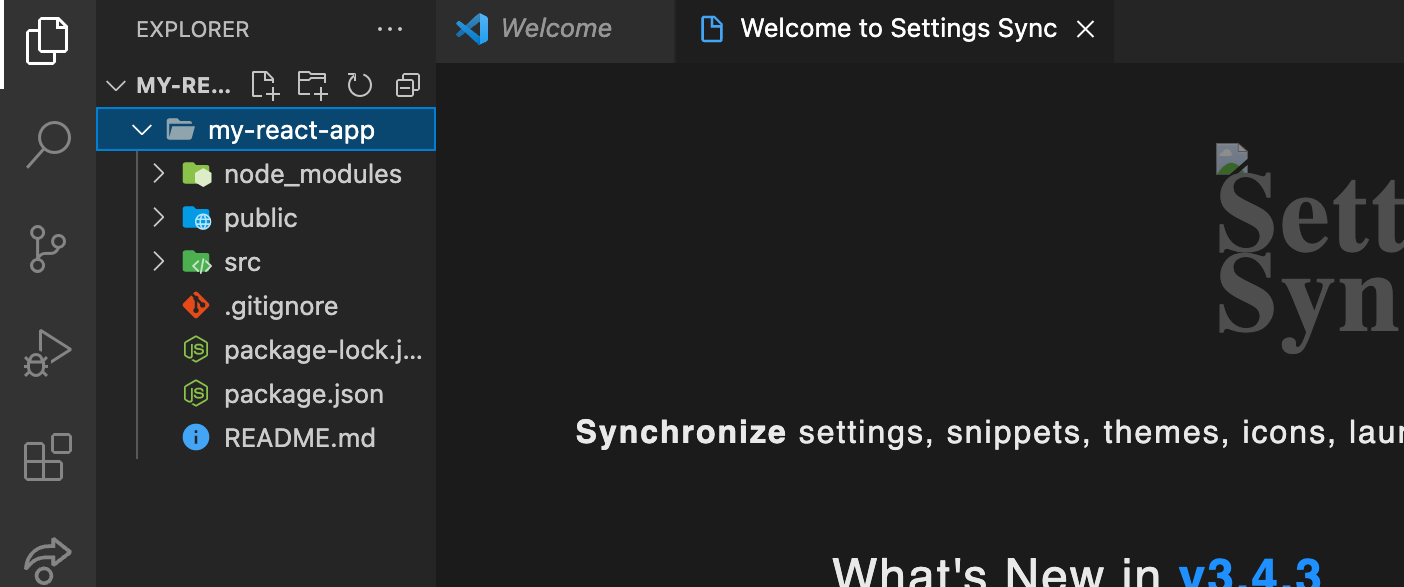
Task: Open the Run and Debug view
Action: pos(47,353)
